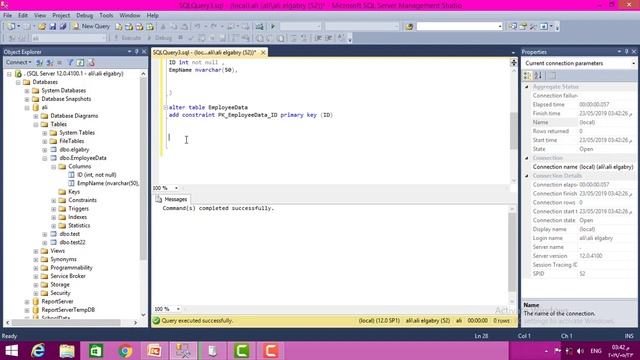Image resolution: width=640 pixels, height=360 pixels.
Task: Select the Statistics folder
Action: (79, 225)
